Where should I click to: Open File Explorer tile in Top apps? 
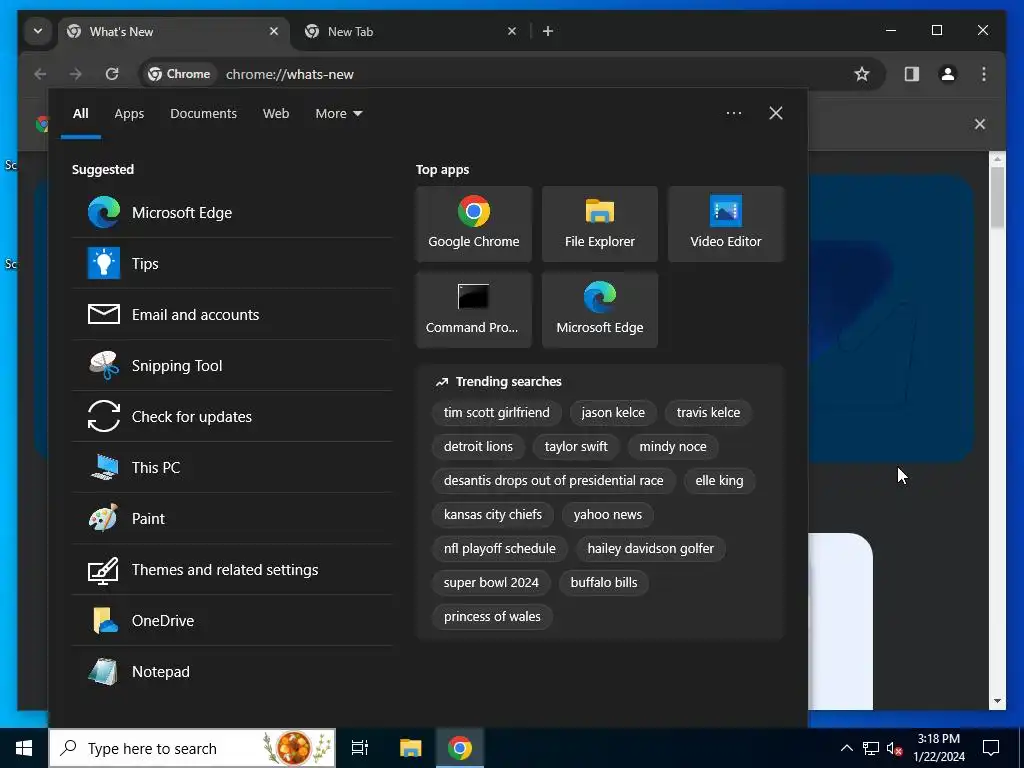tap(600, 224)
